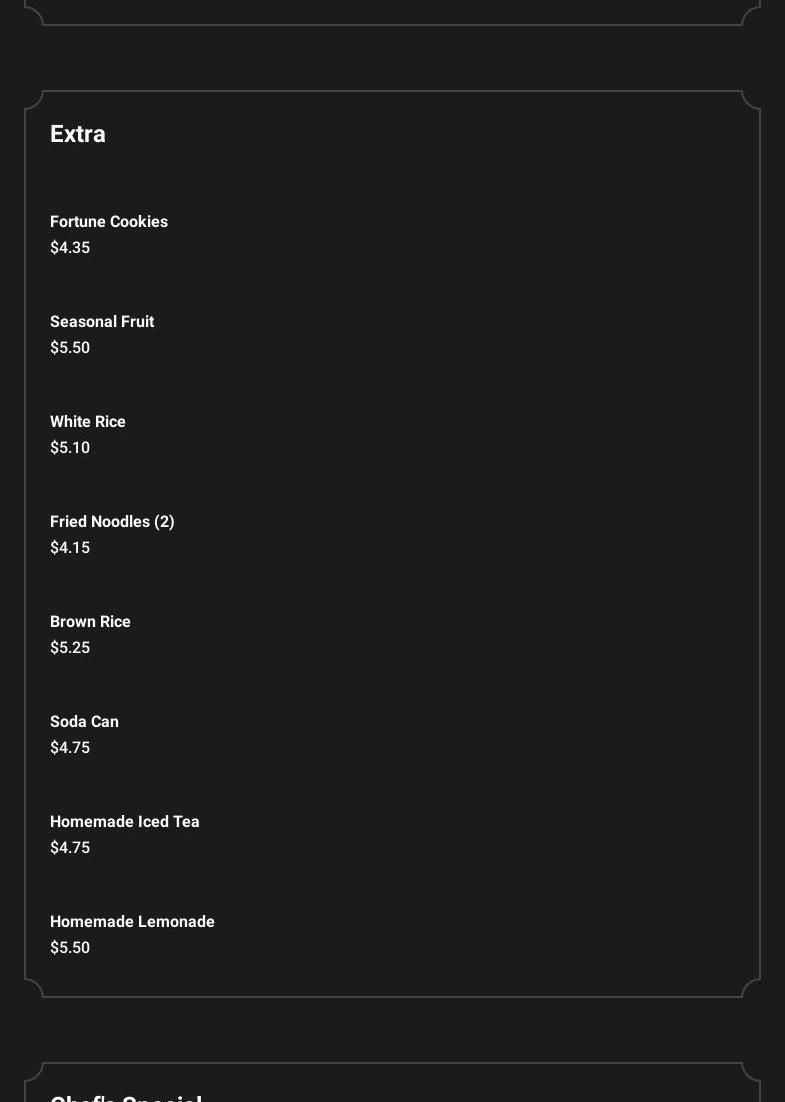Select the Soda Can item

[x=84, y=722]
